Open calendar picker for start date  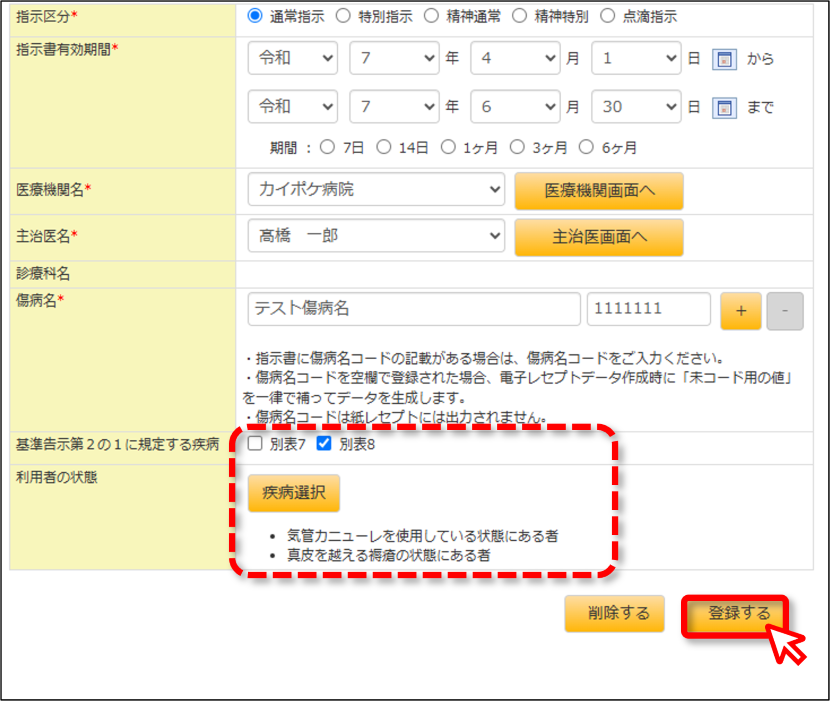[x=724, y=59]
